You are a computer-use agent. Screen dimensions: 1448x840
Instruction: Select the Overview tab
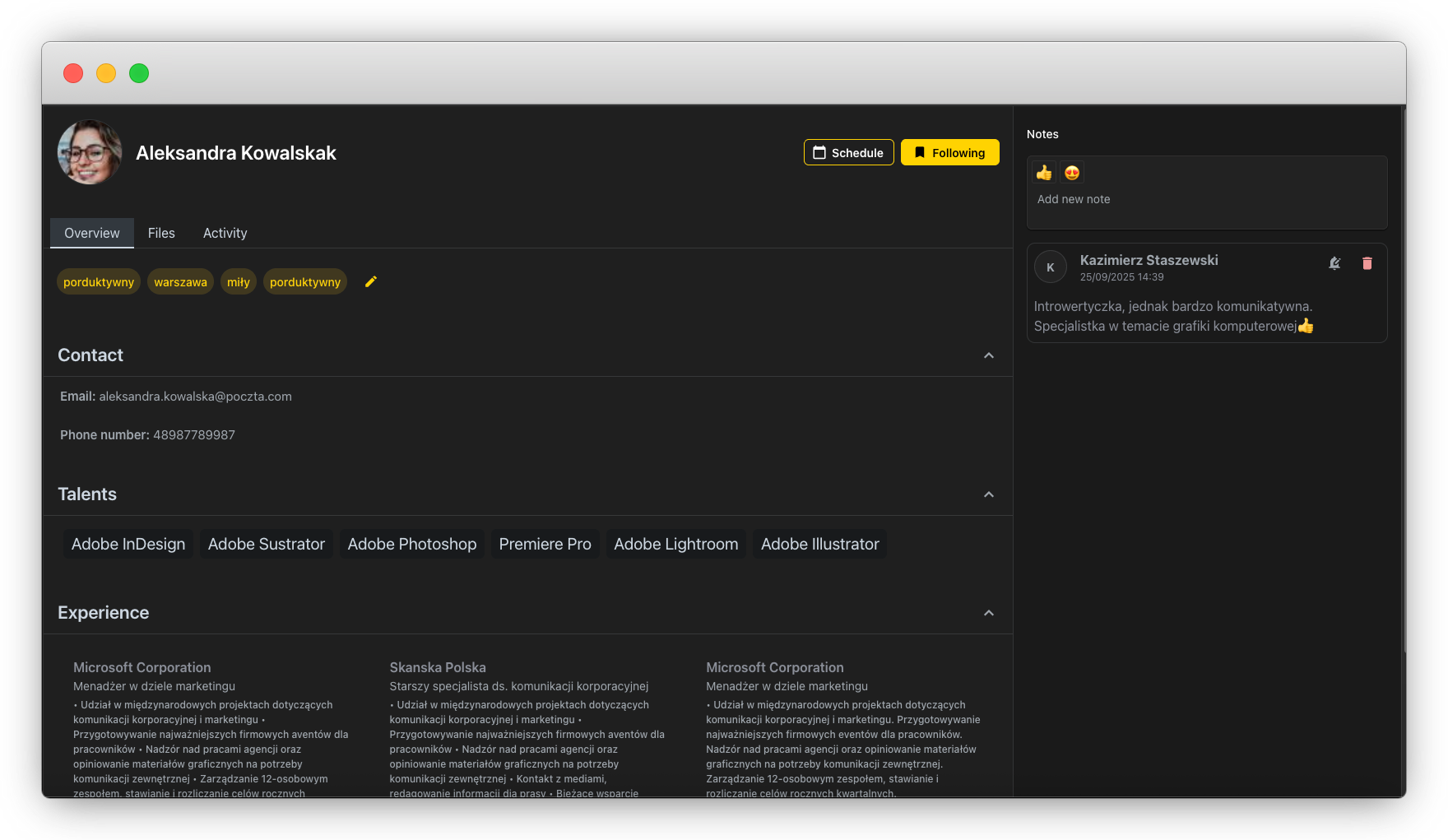coord(92,233)
